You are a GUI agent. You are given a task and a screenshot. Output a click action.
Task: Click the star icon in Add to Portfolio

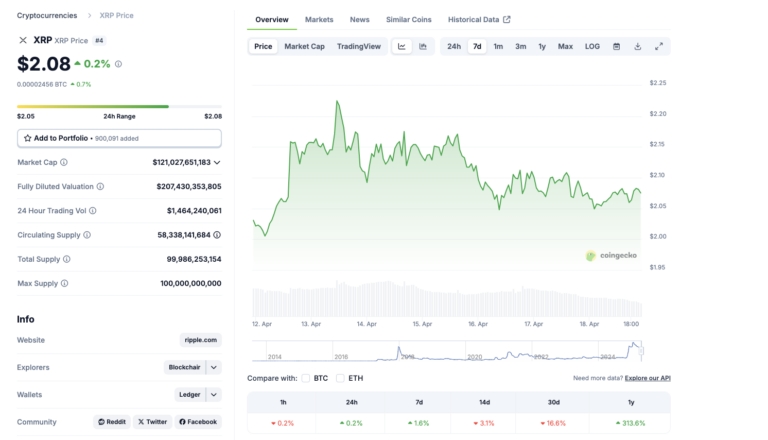tap(27, 138)
